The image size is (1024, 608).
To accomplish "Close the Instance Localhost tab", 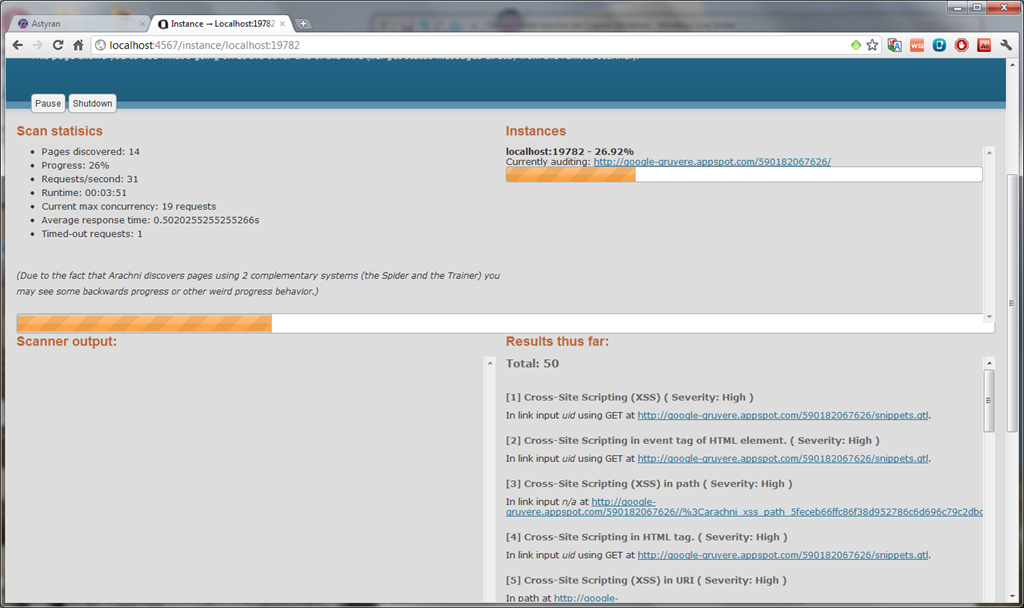I will pyautogui.click(x=282, y=24).
